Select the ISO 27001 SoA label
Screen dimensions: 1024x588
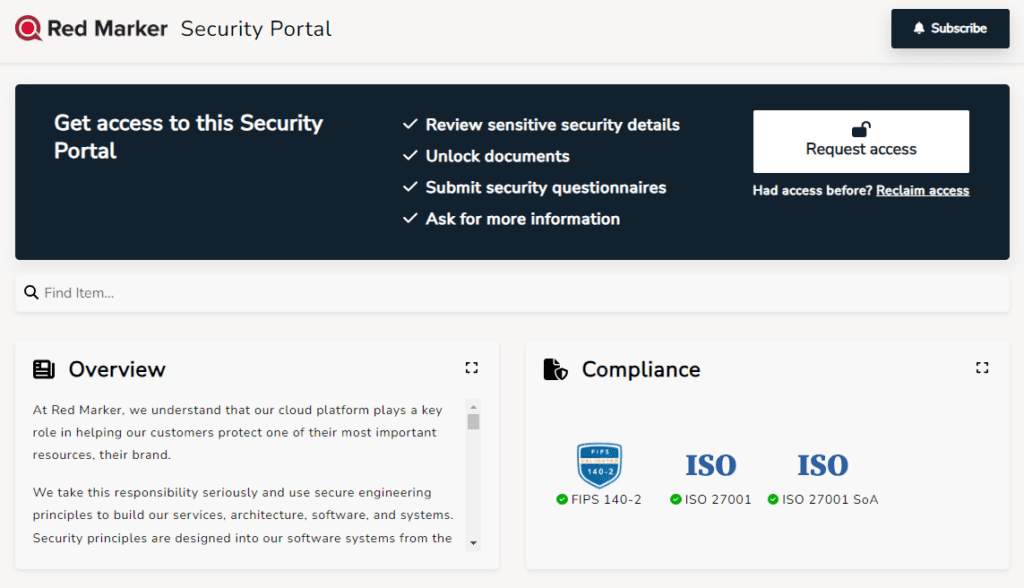829,500
